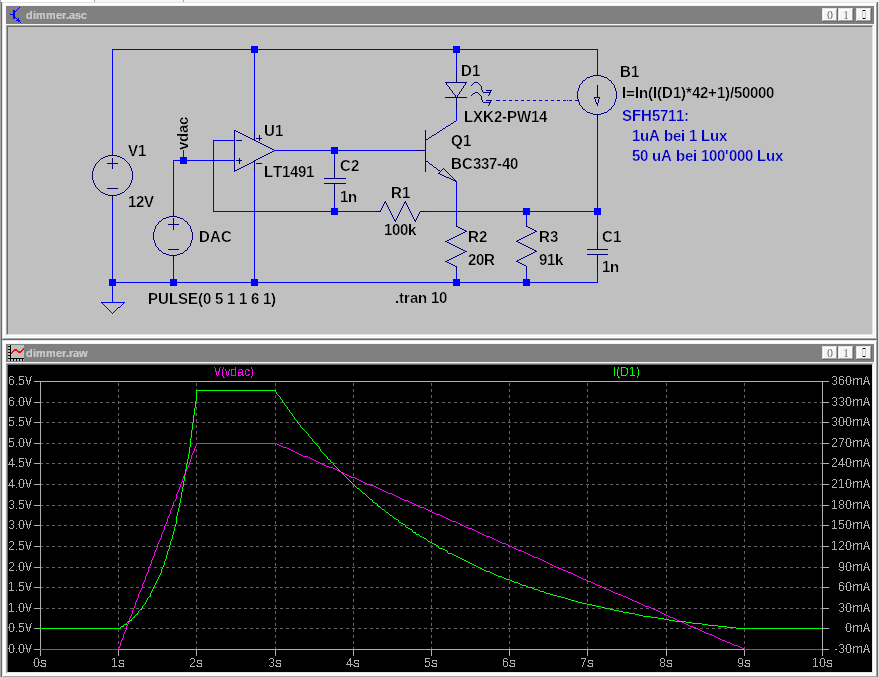Select the R1 resistor symbol
The height and width of the screenshot is (677, 879).
tap(400, 211)
